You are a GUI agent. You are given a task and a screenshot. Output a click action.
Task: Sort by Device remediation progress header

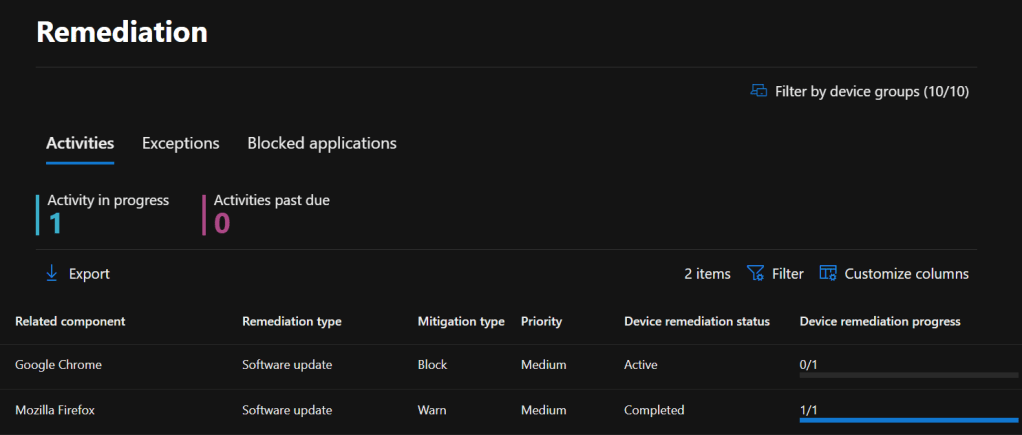pos(880,321)
